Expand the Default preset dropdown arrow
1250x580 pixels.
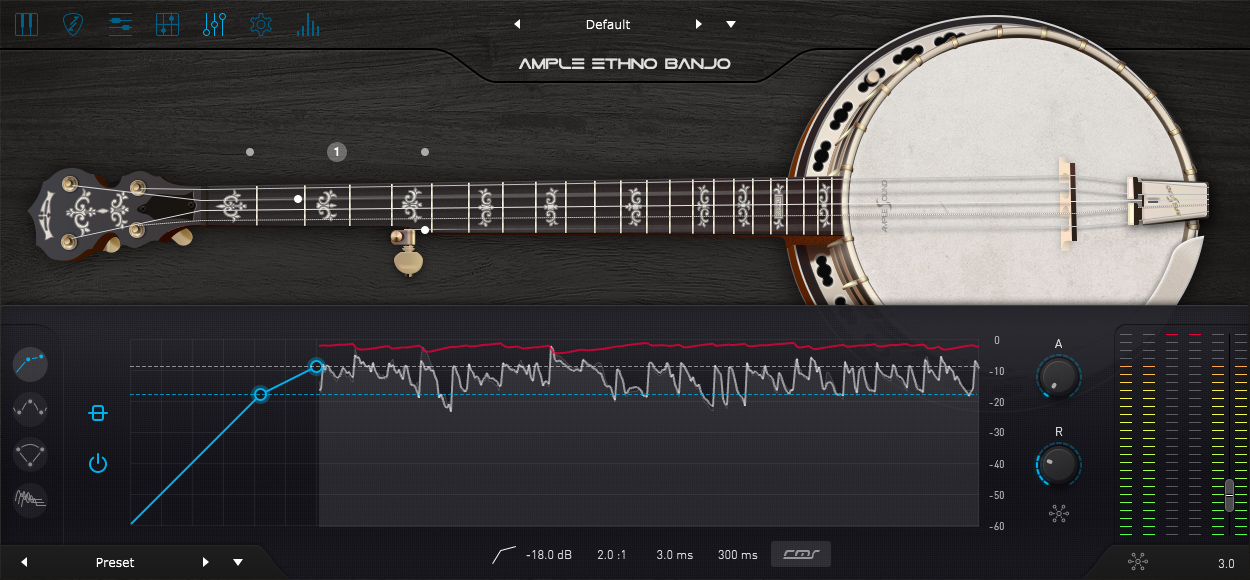pyautogui.click(x=731, y=24)
